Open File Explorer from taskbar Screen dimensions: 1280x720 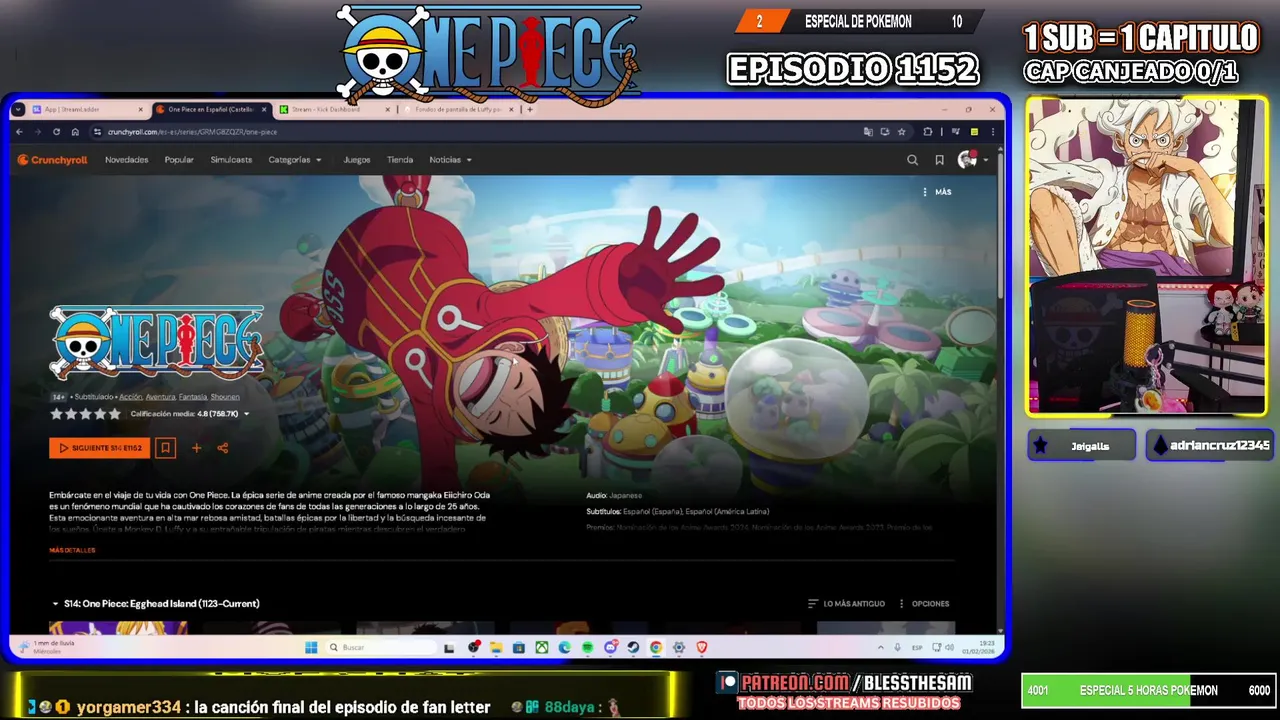click(x=496, y=648)
